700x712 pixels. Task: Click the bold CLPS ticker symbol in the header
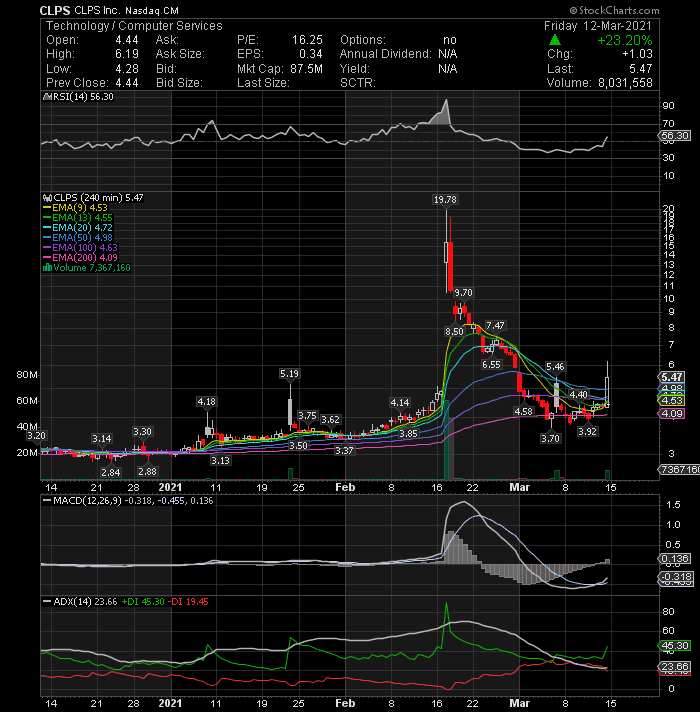click(x=55, y=10)
